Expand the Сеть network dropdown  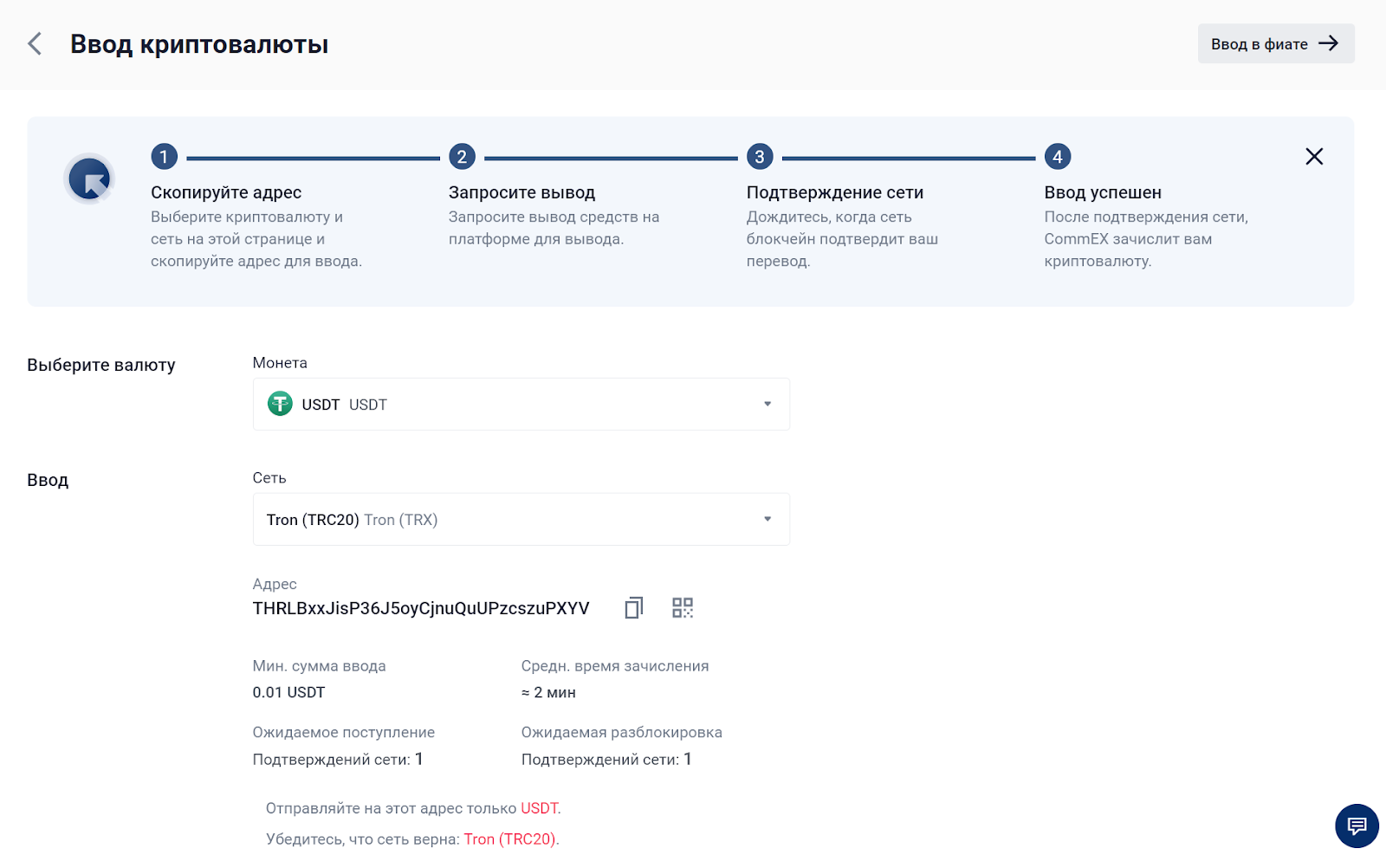[520, 520]
